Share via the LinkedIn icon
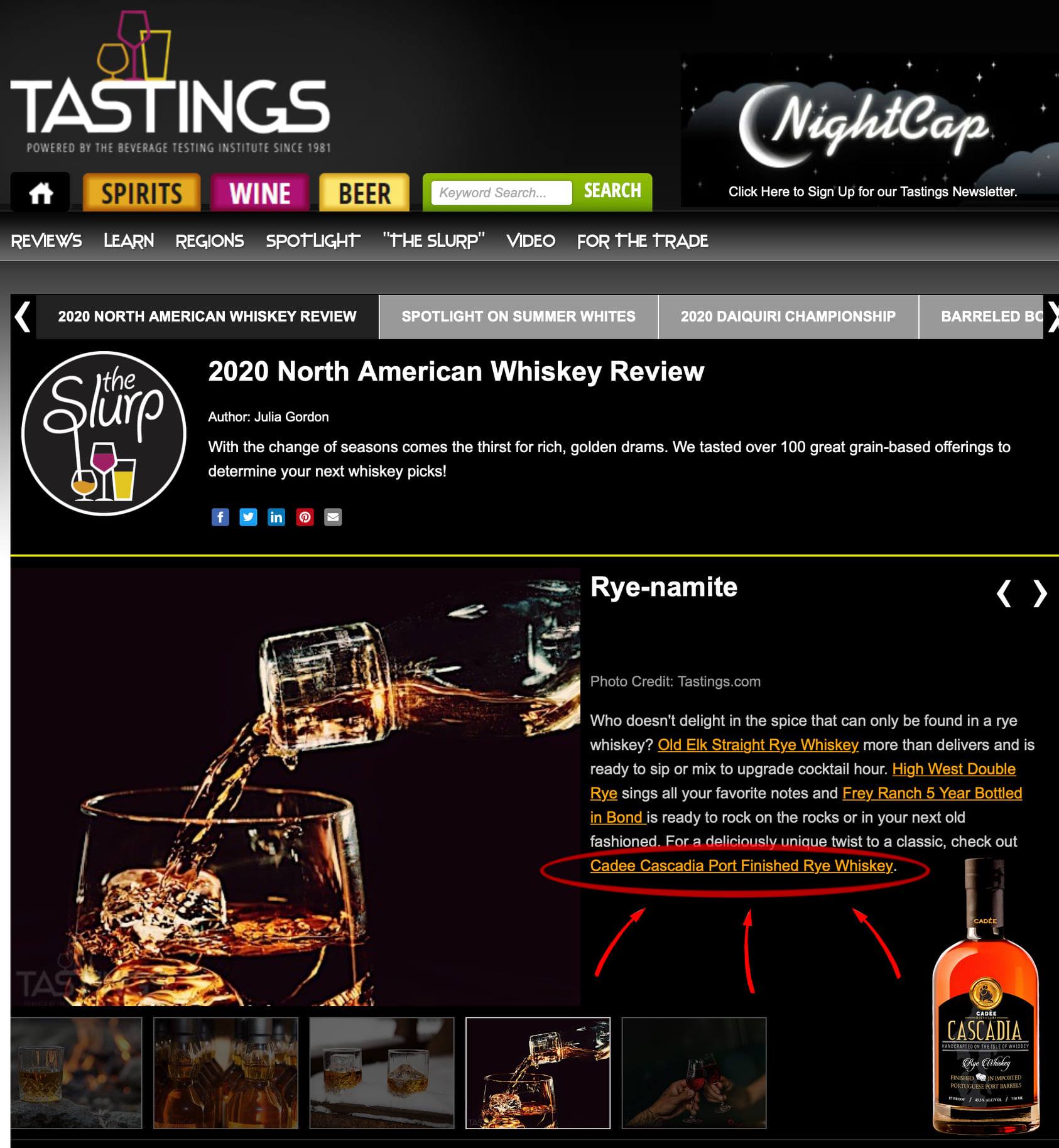 (x=276, y=517)
